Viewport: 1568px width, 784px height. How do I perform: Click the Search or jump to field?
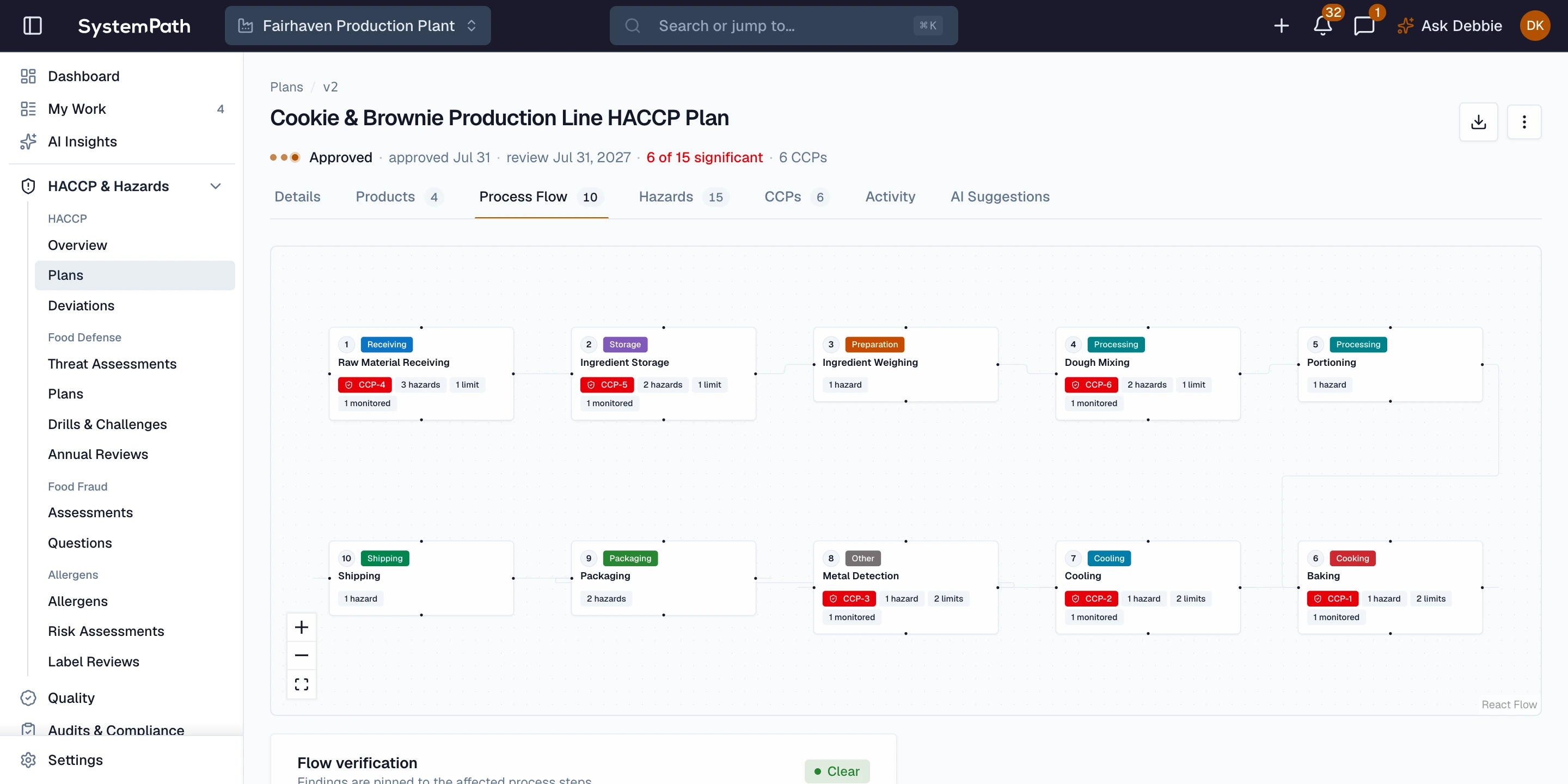pos(783,26)
